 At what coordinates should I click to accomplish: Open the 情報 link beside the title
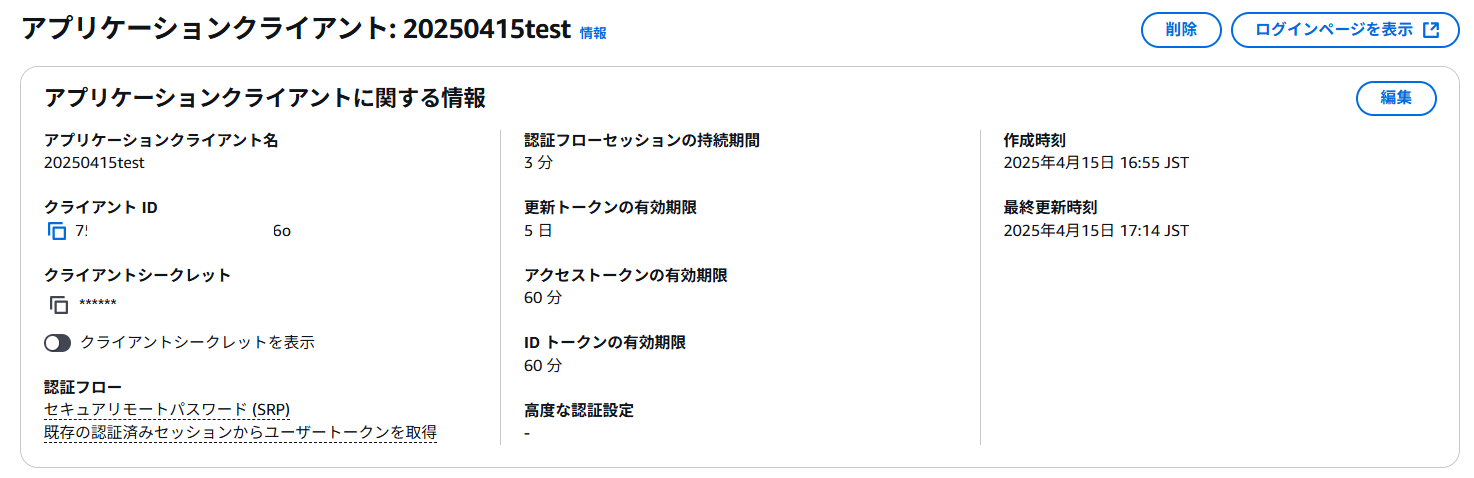593,33
